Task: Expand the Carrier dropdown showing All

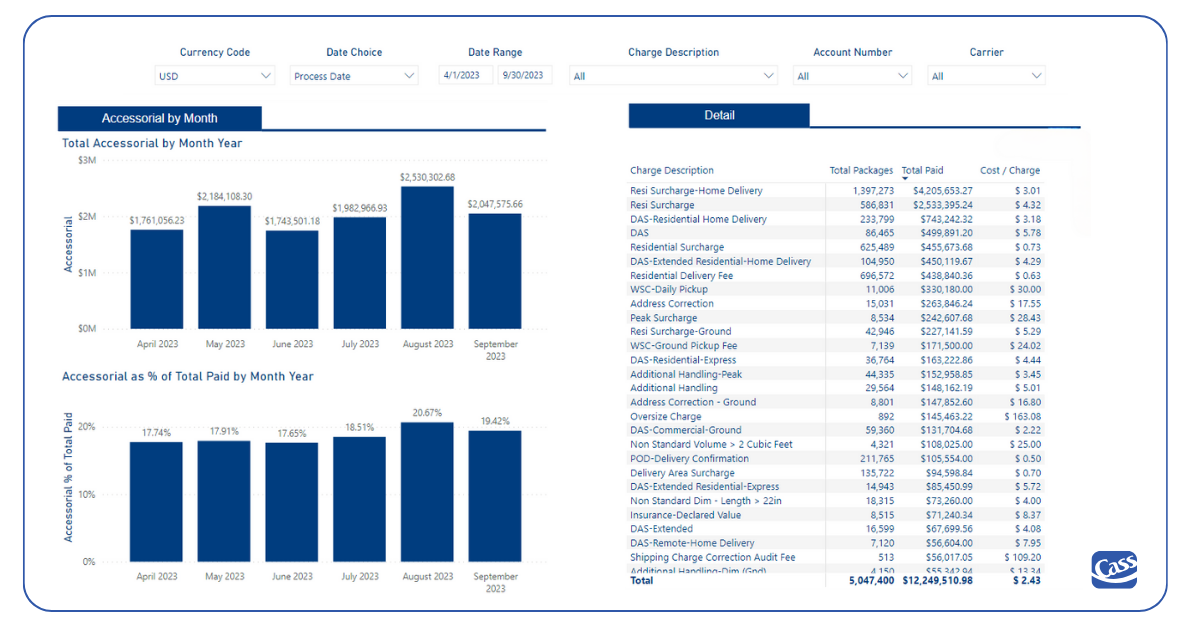Action: 986,74
